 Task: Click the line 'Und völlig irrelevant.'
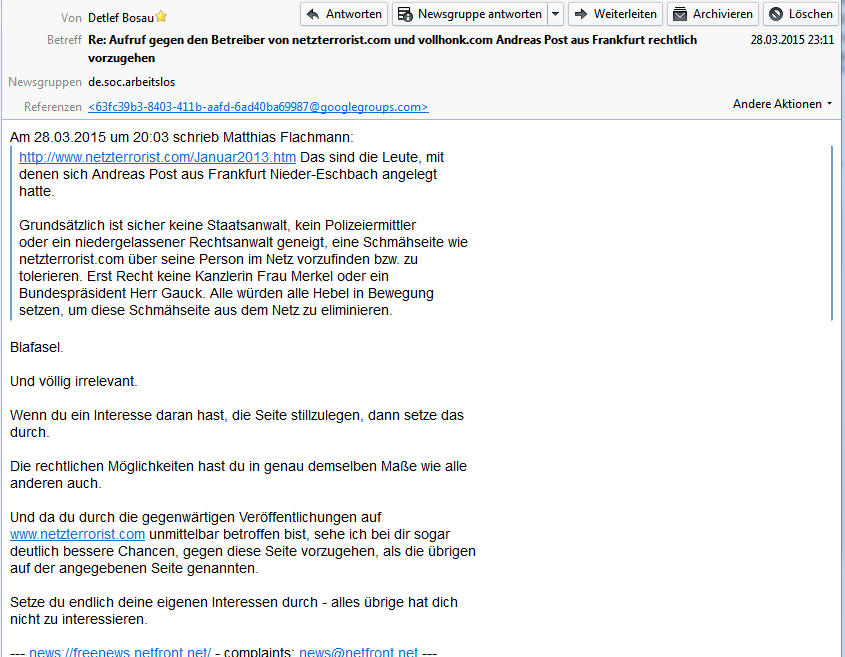coord(74,381)
